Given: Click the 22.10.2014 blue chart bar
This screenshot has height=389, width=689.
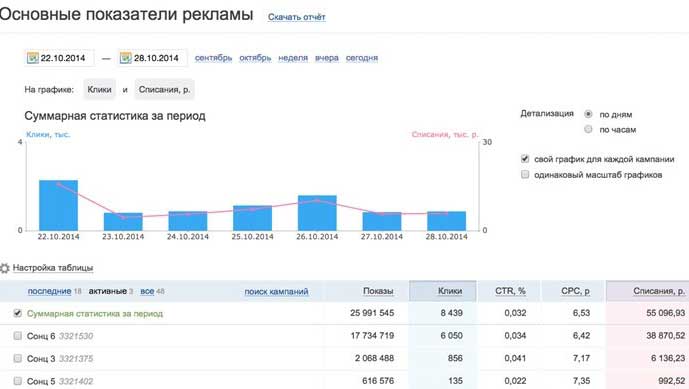Looking at the screenshot, I should tap(58, 205).
